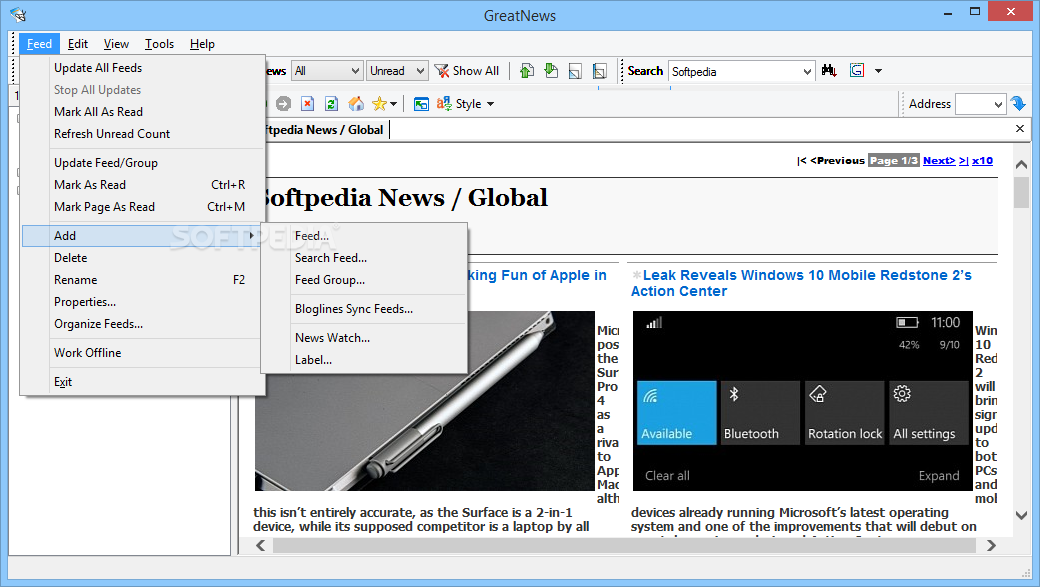Open Leak Reveals Windows 10 Mobile article link
This screenshot has height=587, width=1040.
click(x=801, y=283)
